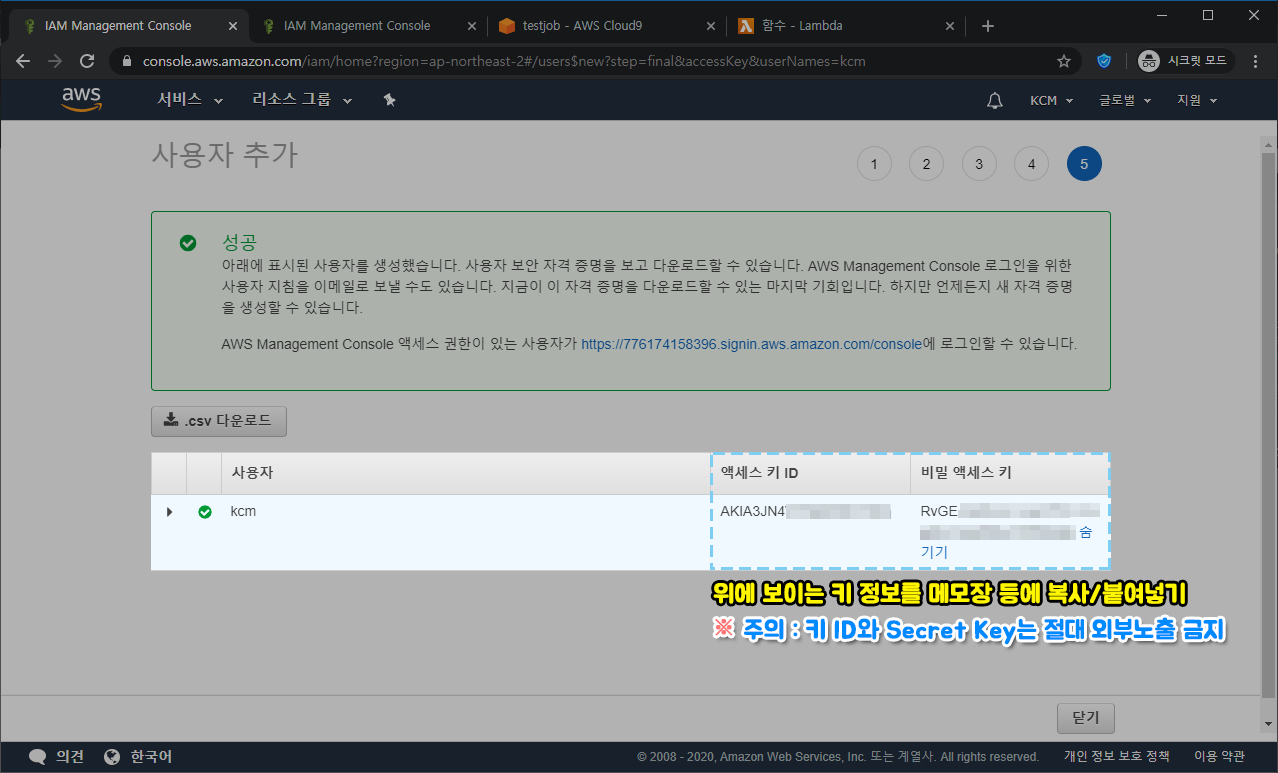Click the browser forward arrow

55,61
